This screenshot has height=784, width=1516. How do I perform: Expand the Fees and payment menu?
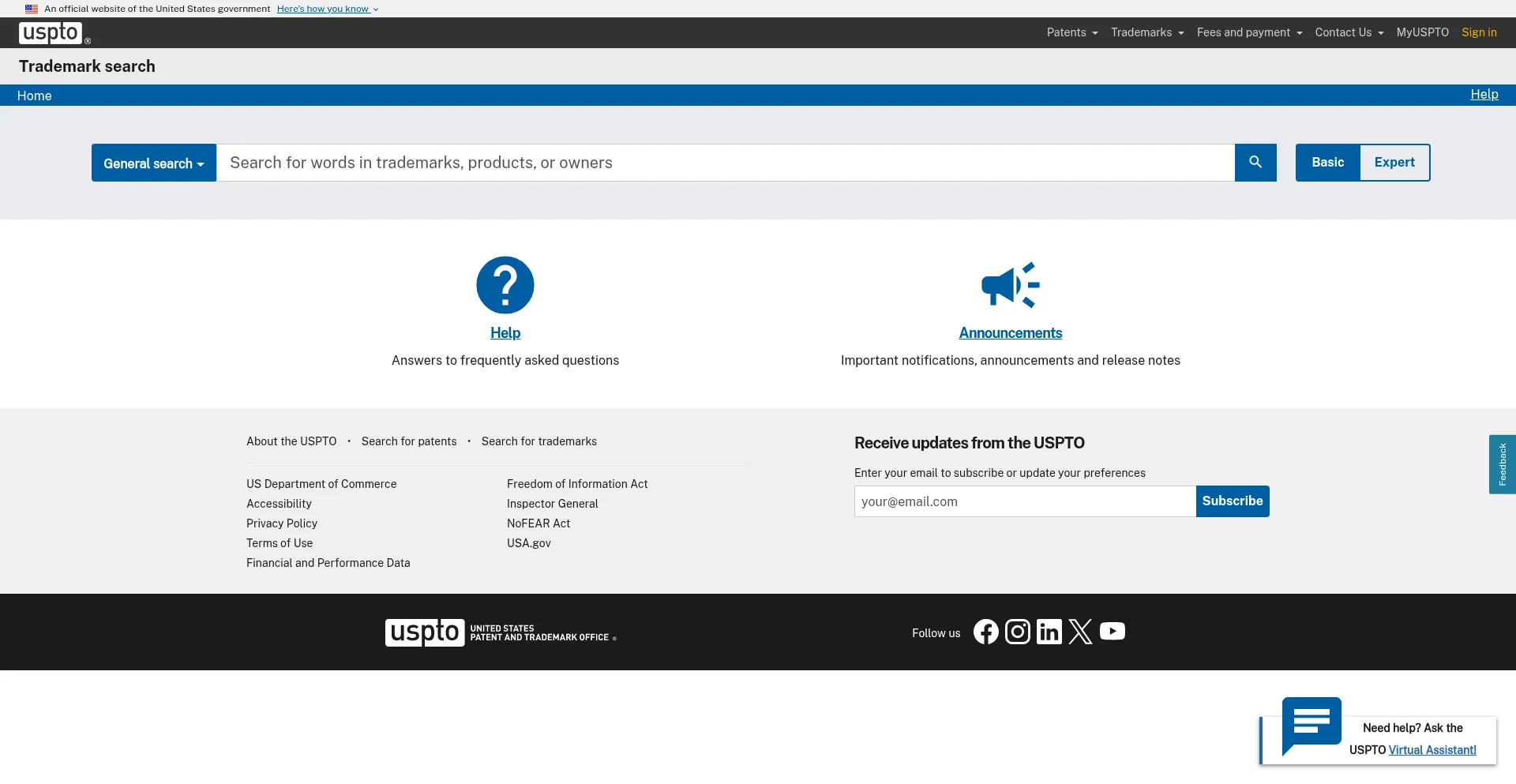pyautogui.click(x=1249, y=32)
